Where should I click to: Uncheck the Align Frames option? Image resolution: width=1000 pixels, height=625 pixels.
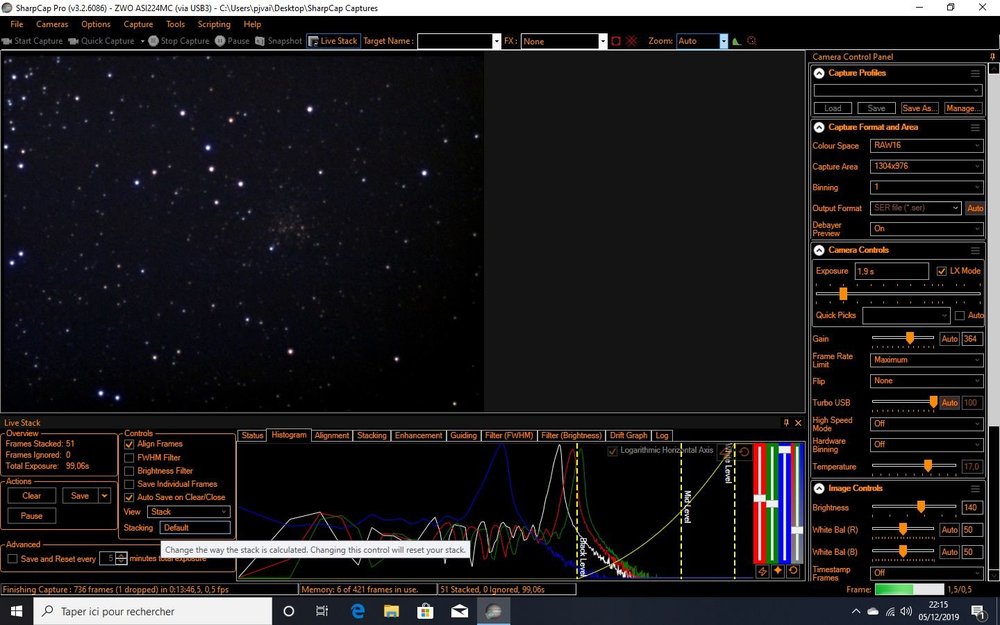[128, 444]
